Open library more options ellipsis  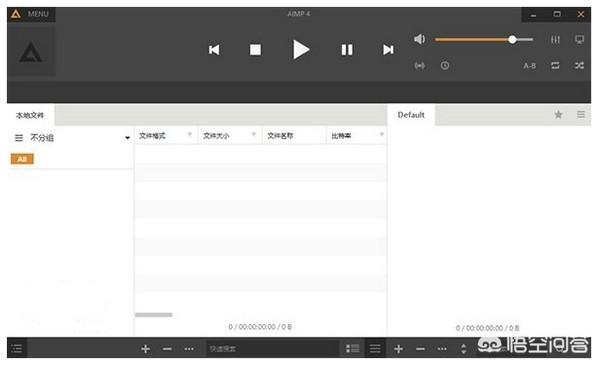[189, 349]
